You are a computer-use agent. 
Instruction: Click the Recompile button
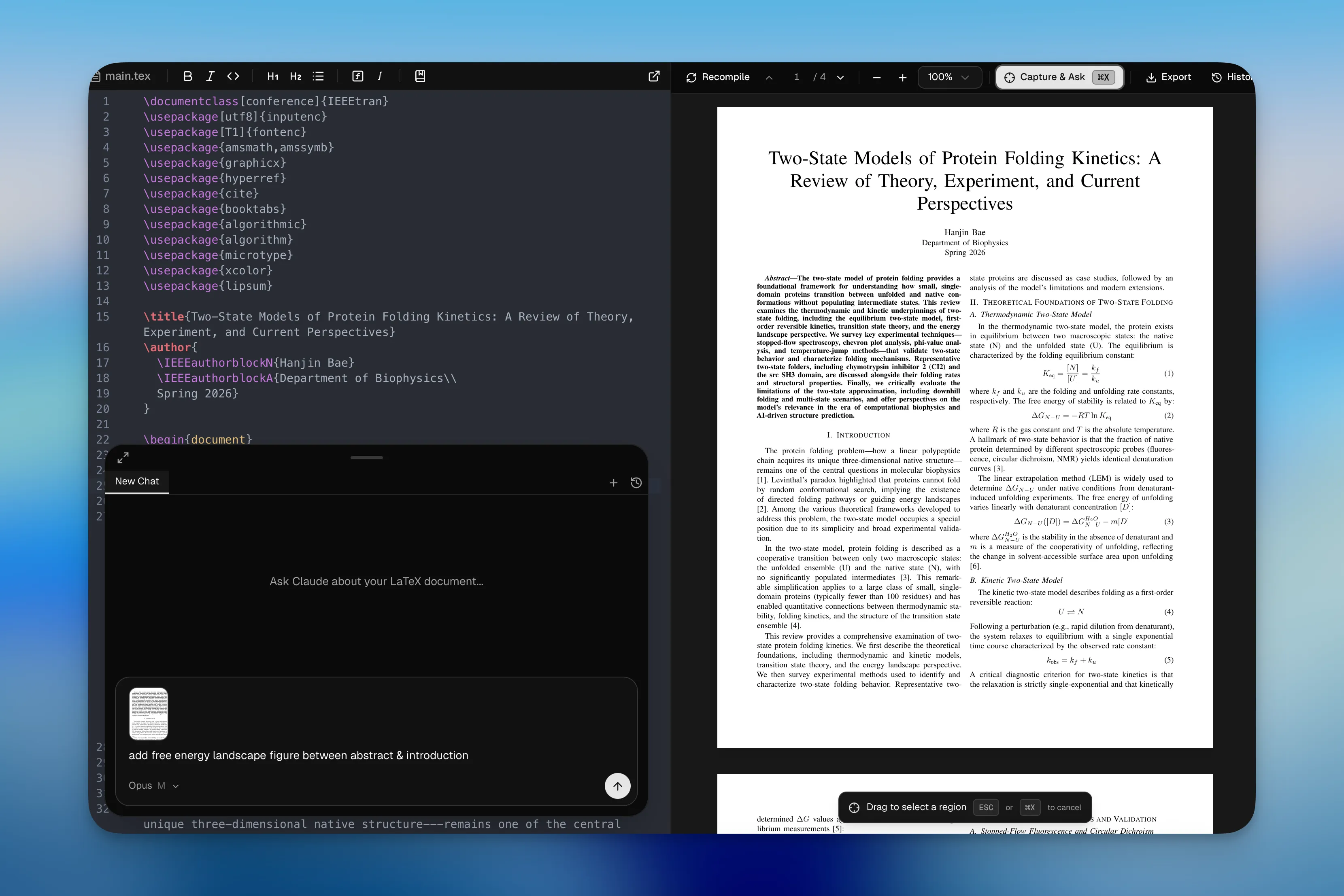[x=718, y=77]
